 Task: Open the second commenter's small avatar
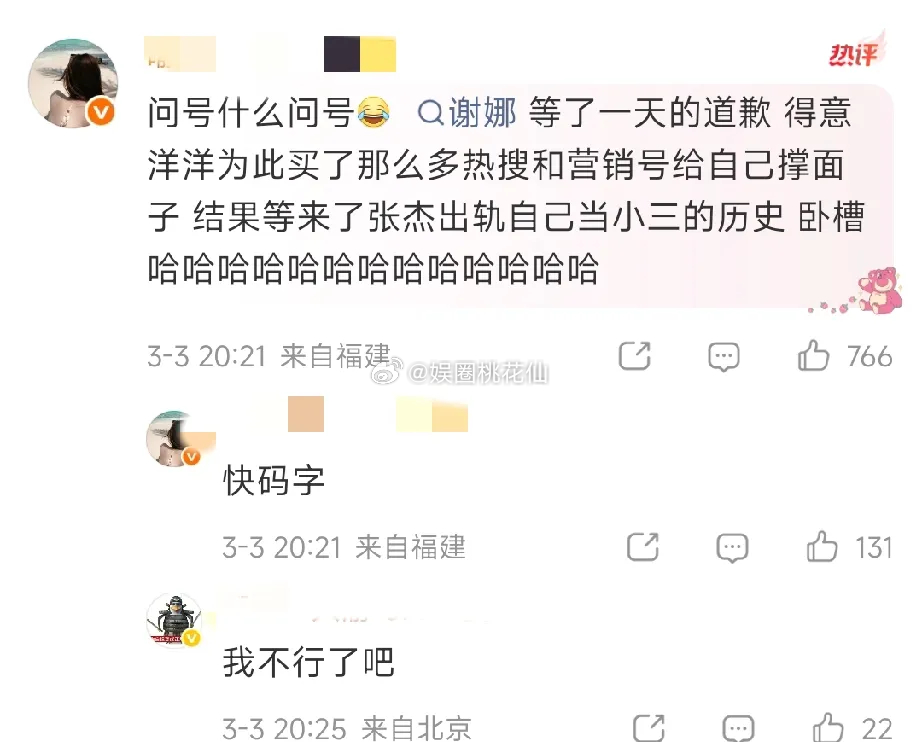[174, 439]
